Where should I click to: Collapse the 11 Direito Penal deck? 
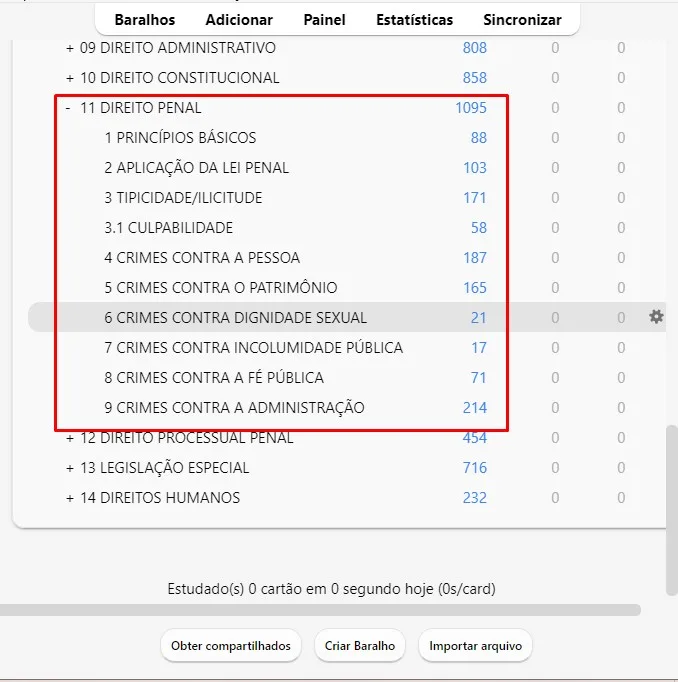[68, 107]
